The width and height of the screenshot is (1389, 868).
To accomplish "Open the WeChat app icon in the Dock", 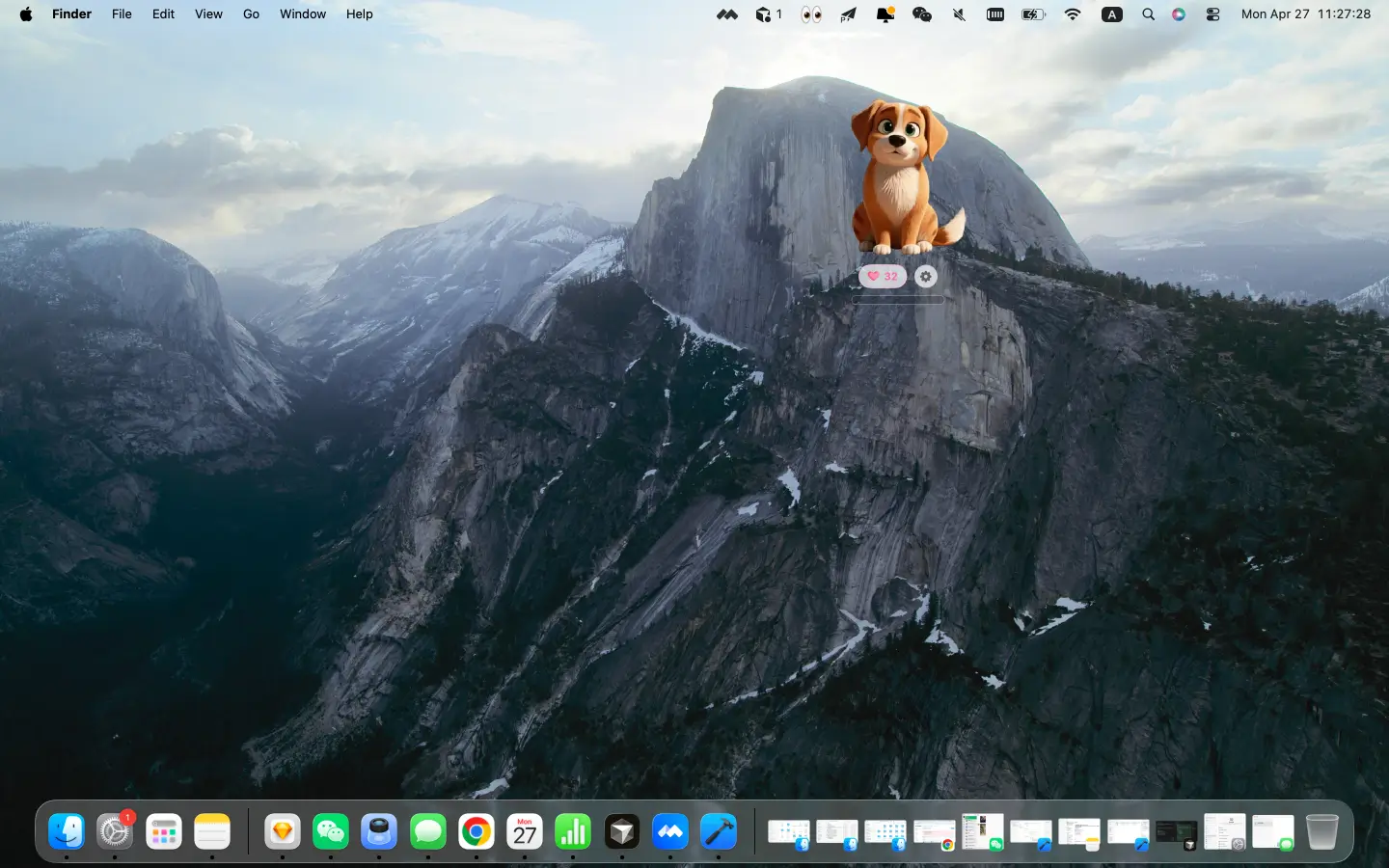I will tap(331, 831).
